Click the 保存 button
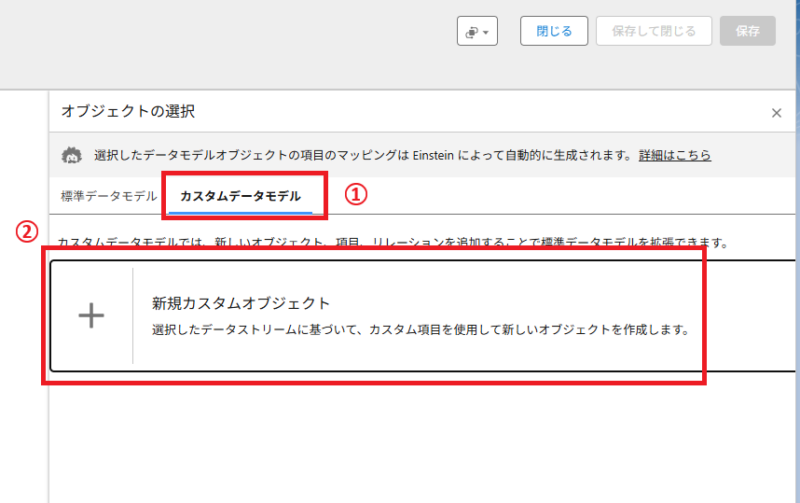The width and height of the screenshot is (800, 503). pyautogui.click(x=748, y=31)
